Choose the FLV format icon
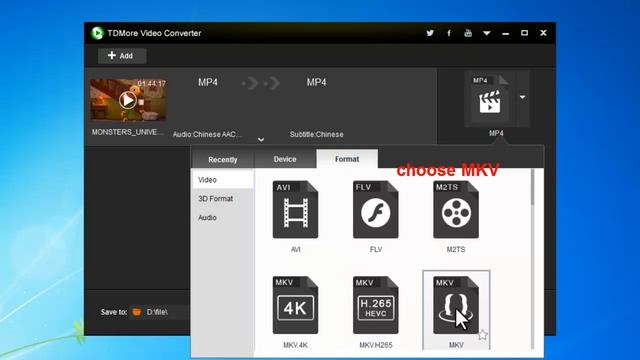The image size is (640, 360). [x=376, y=209]
